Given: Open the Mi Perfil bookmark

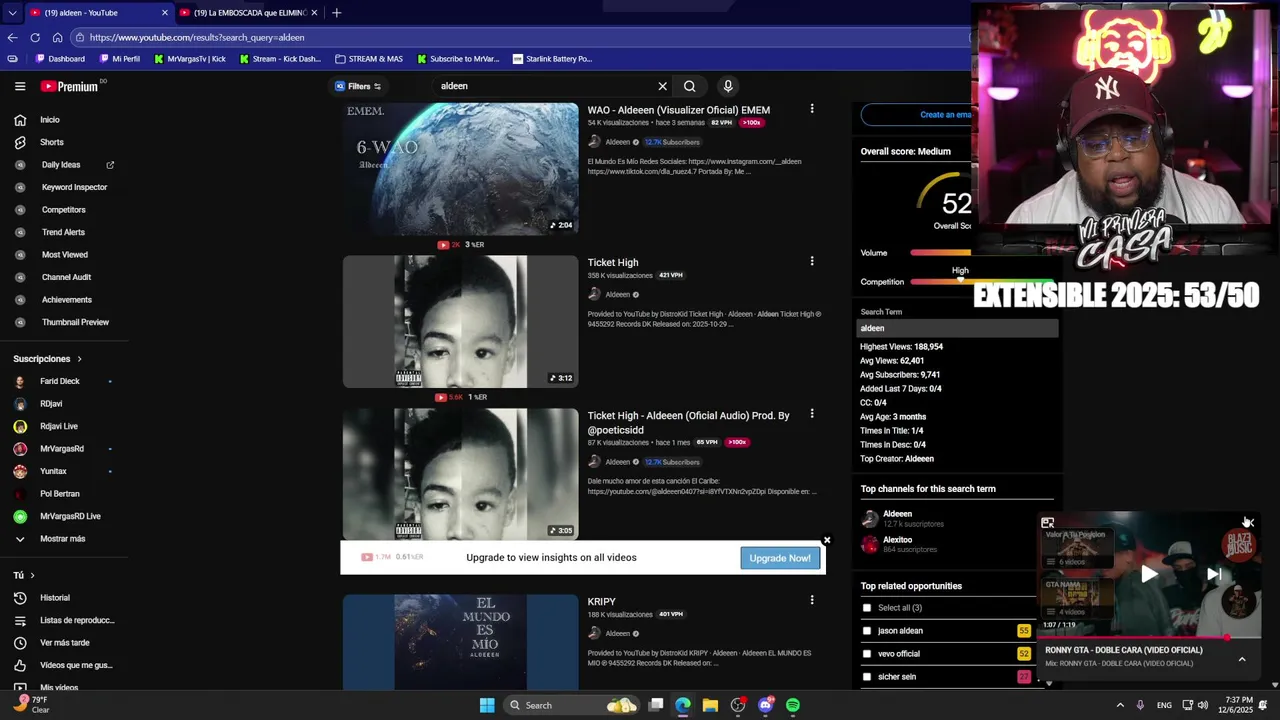Looking at the screenshot, I should click(119, 59).
